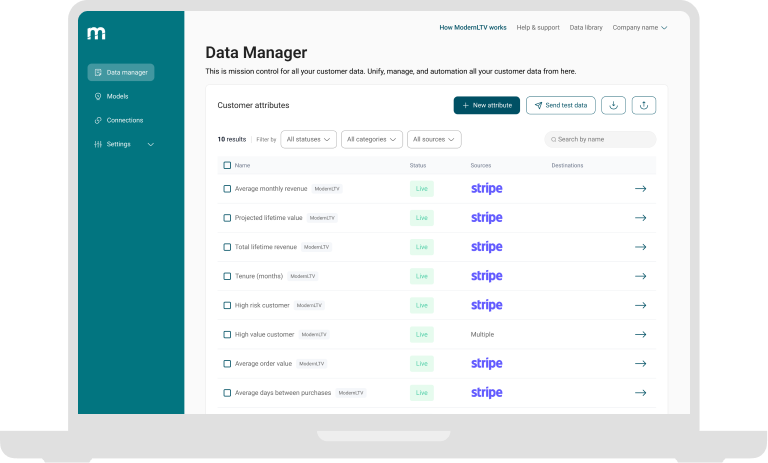Open High value customer row arrow

(x=641, y=335)
